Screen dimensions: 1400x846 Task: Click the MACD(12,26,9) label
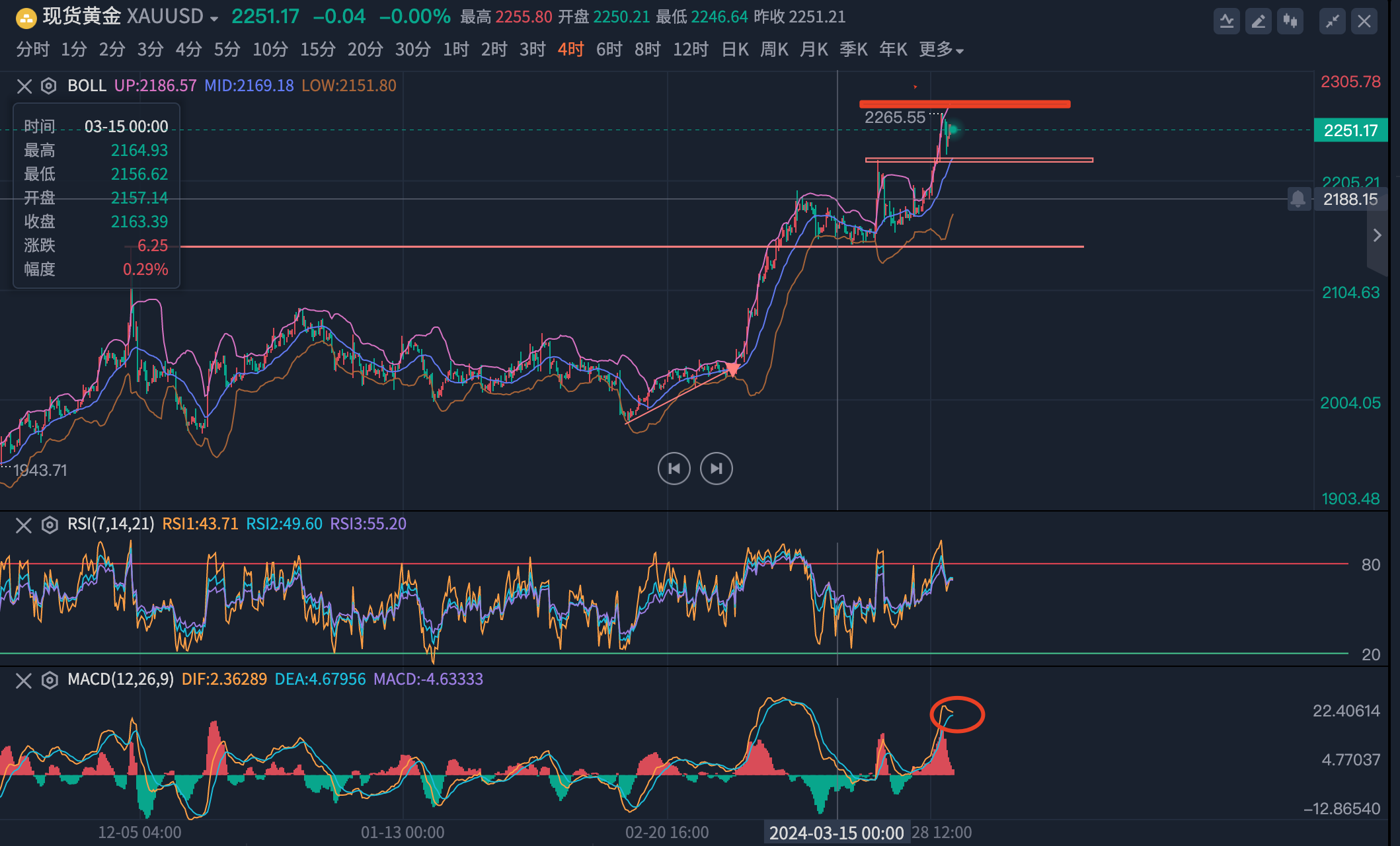tap(121, 679)
